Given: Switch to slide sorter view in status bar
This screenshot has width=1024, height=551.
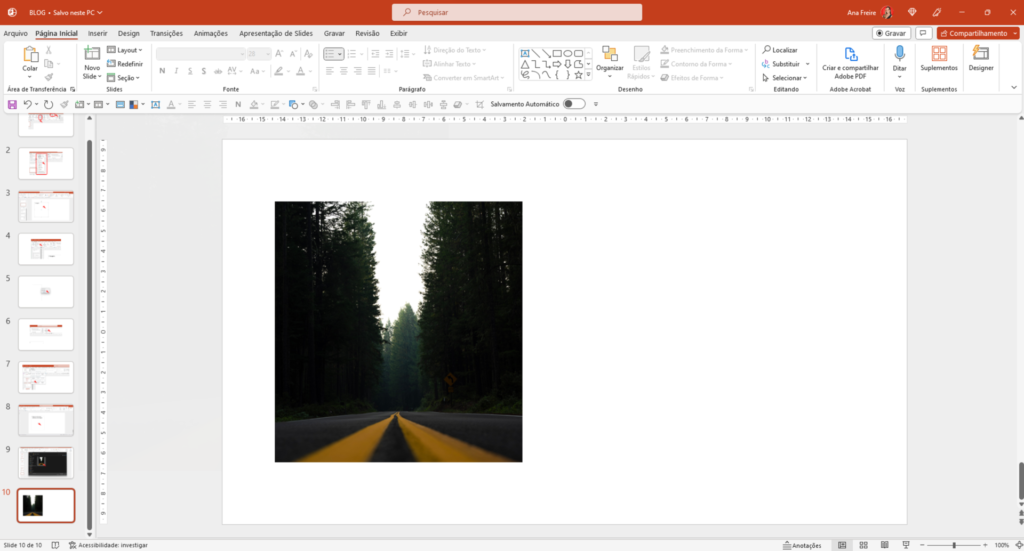Looking at the screenshot, I should click(862, 545).
